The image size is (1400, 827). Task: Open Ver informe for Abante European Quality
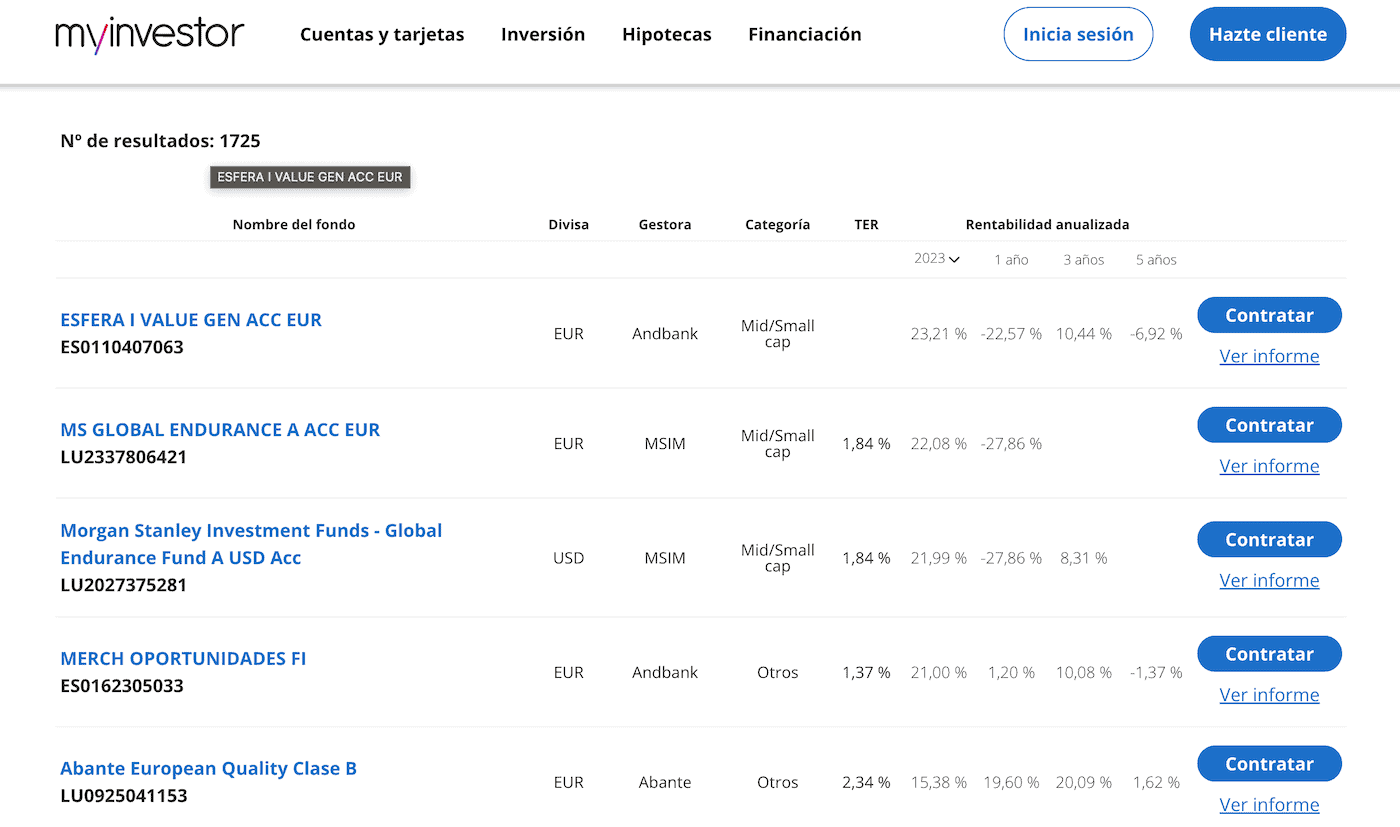click(1269, 805)
